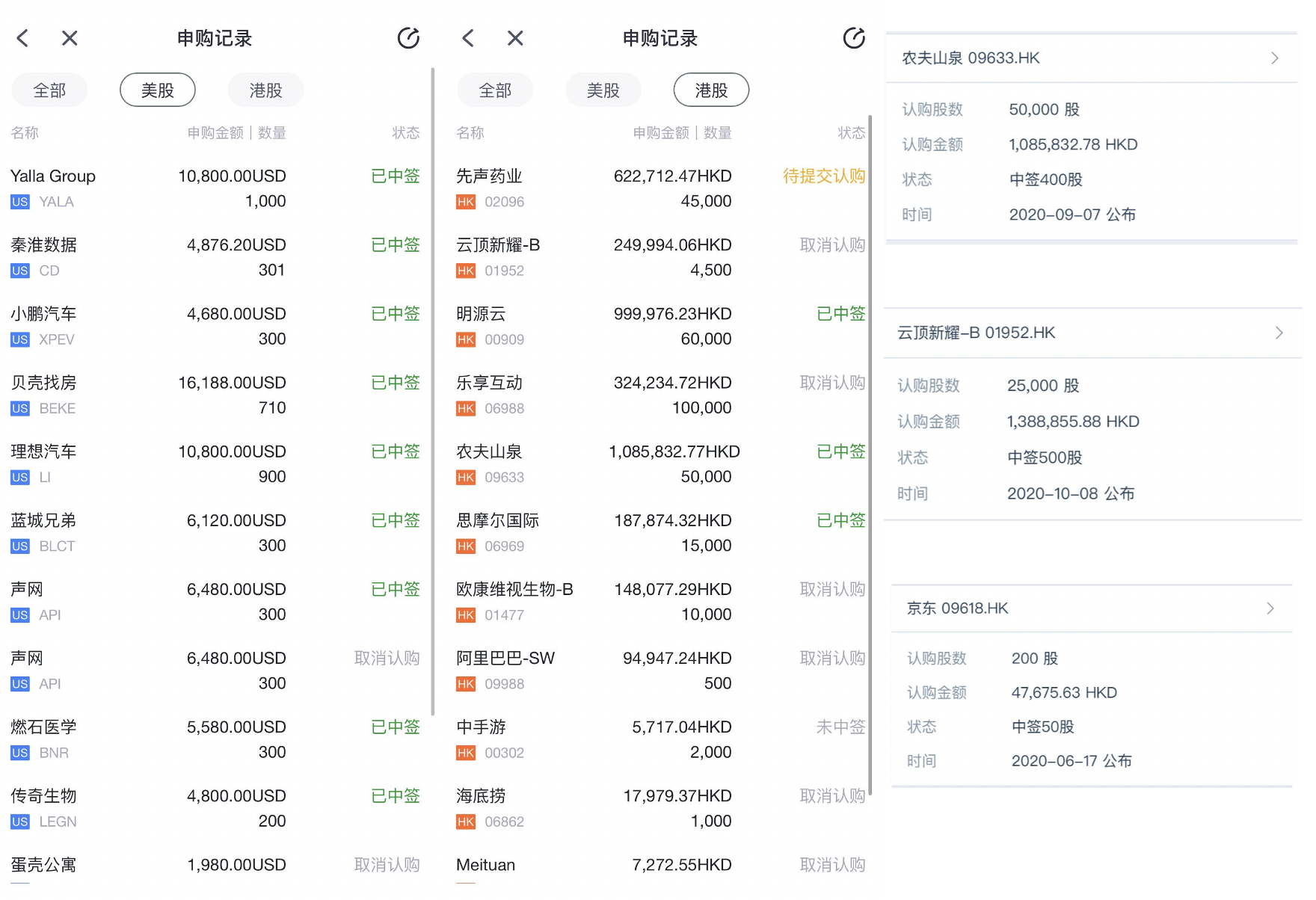Viewport: 1316px width, 900px height.
Task: Click 未中签 status for 中手游
Action: click(x=841, y=727)
